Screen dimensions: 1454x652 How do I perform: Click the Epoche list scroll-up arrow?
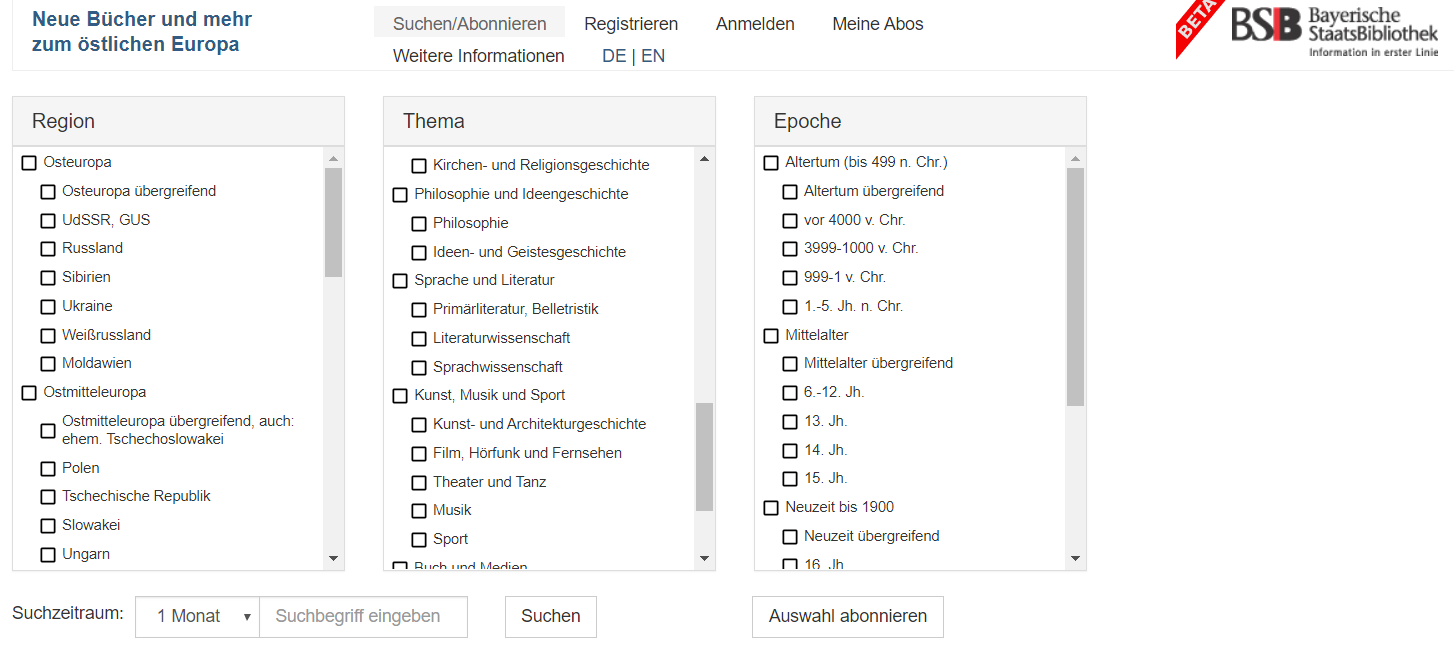click(x=1075, y=159)
